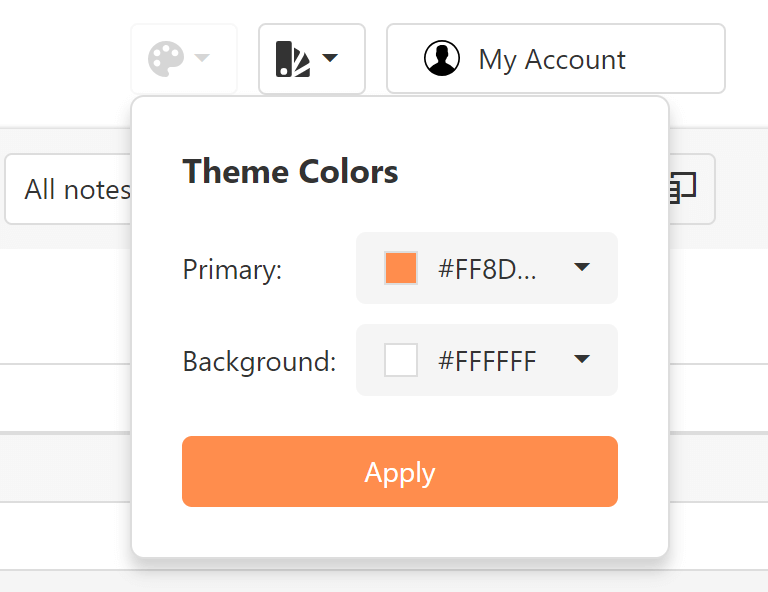Open the My Account menu
The image size is (768, 592).
coord(555,59)
